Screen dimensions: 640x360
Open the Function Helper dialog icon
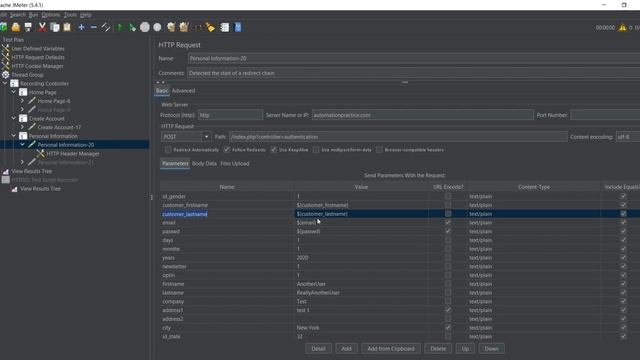224,27
